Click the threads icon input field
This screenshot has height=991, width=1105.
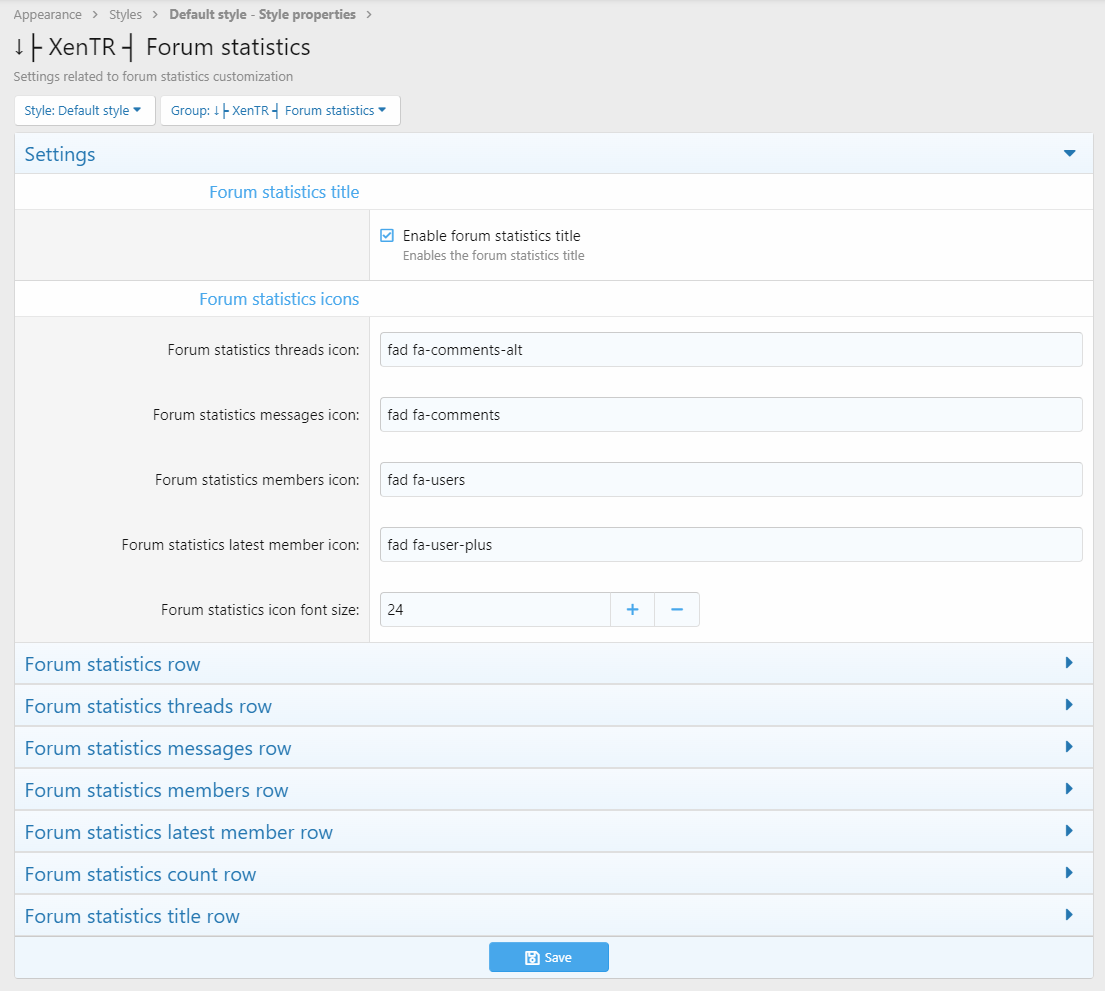pos(730,350)
